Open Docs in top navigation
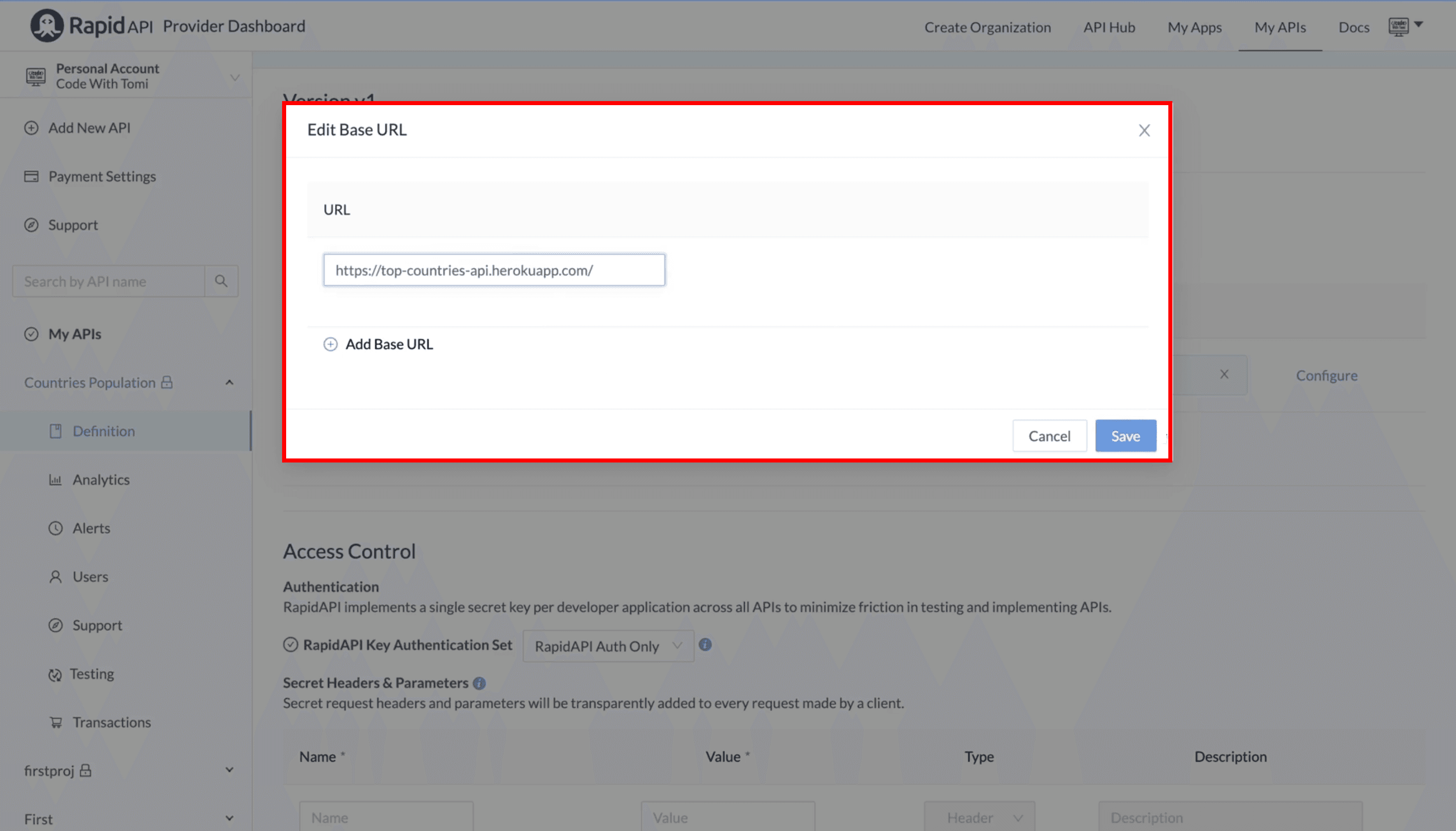The width and height of the screenshot is (1456, 831). tap(1354, 27)
